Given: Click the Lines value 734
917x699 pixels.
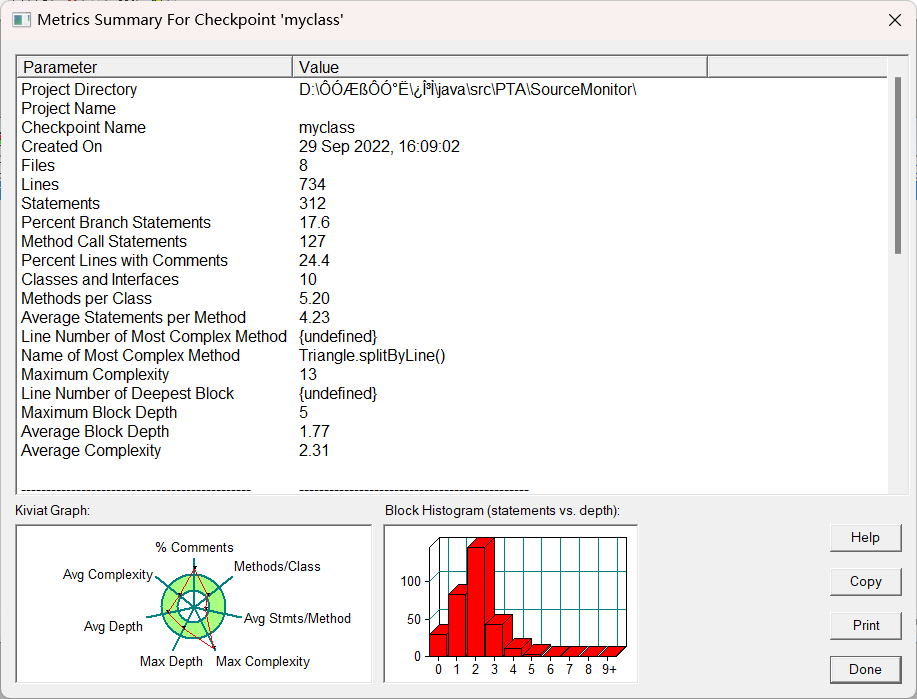Looking at the screenshot, I should pos(312,184).
